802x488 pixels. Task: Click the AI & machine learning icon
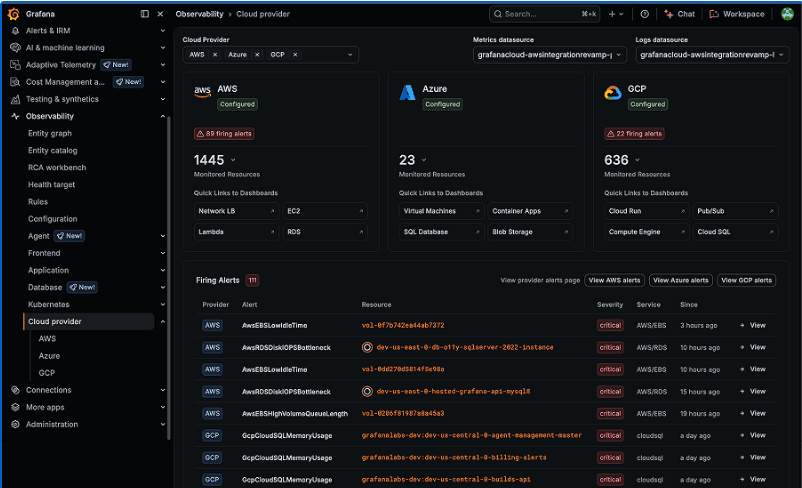tap(15, 48)
